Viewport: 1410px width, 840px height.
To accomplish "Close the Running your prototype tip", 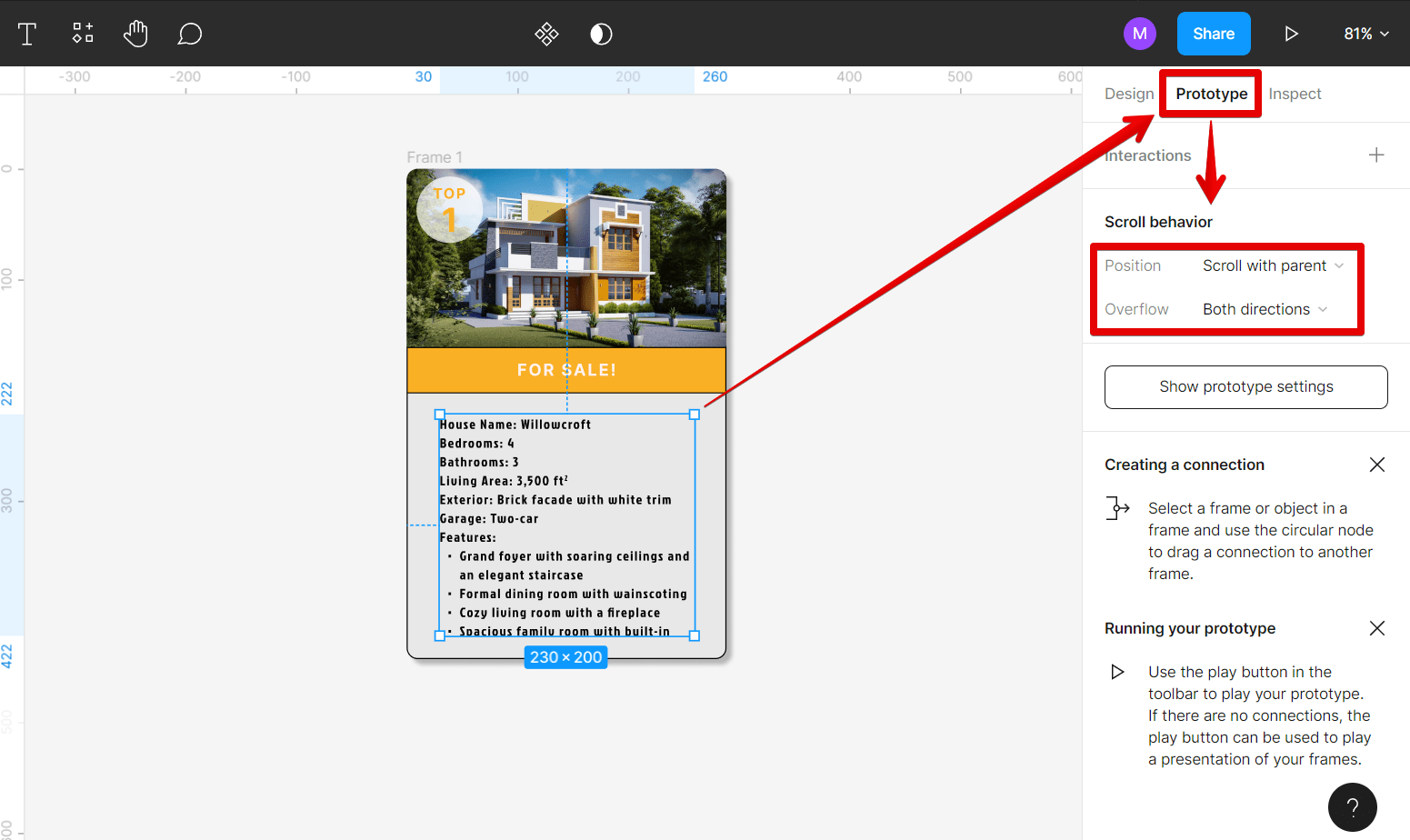I will pyautogui.click(x=1376, y=628).
